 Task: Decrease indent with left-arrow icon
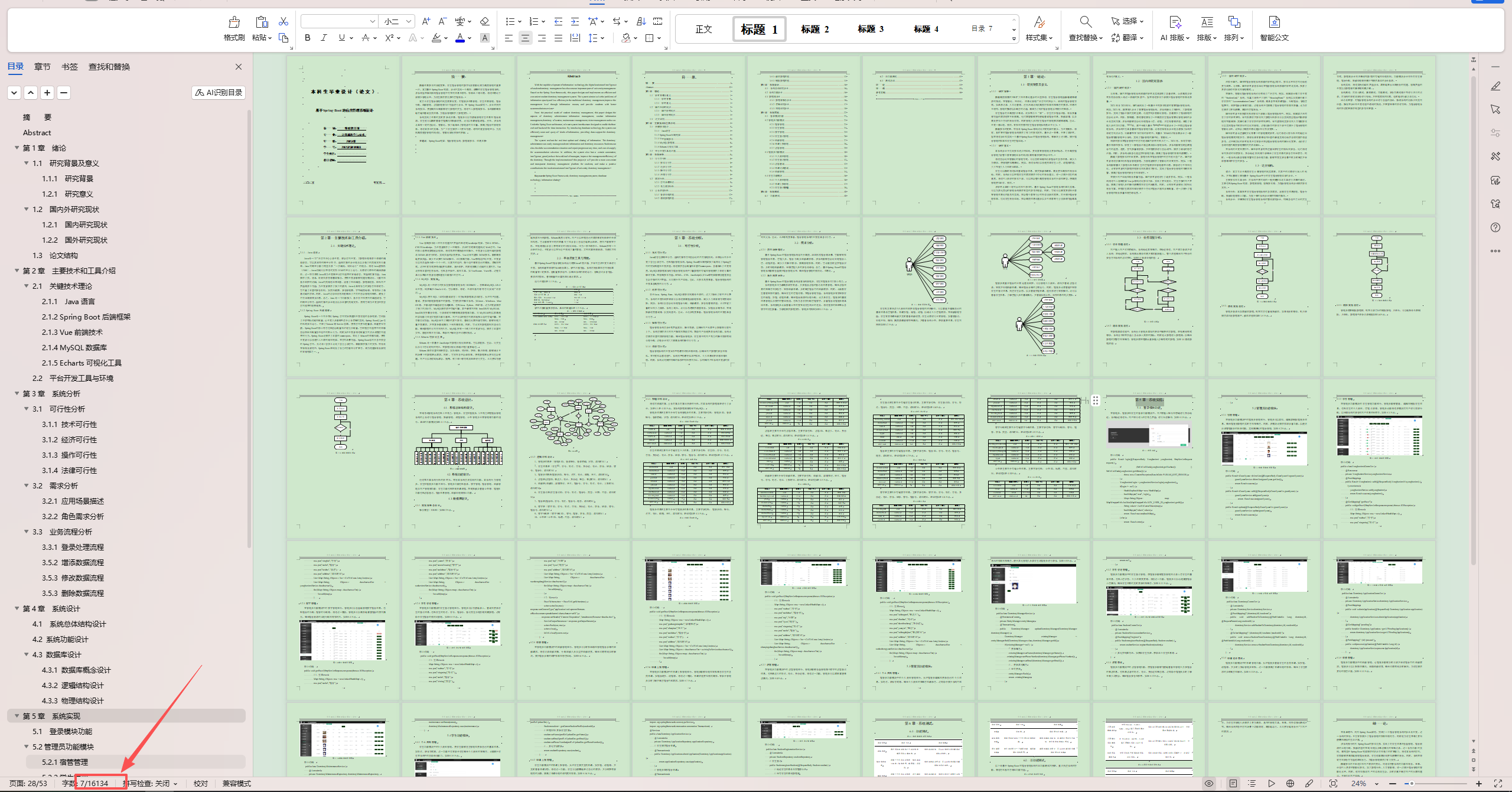[558, 21]
